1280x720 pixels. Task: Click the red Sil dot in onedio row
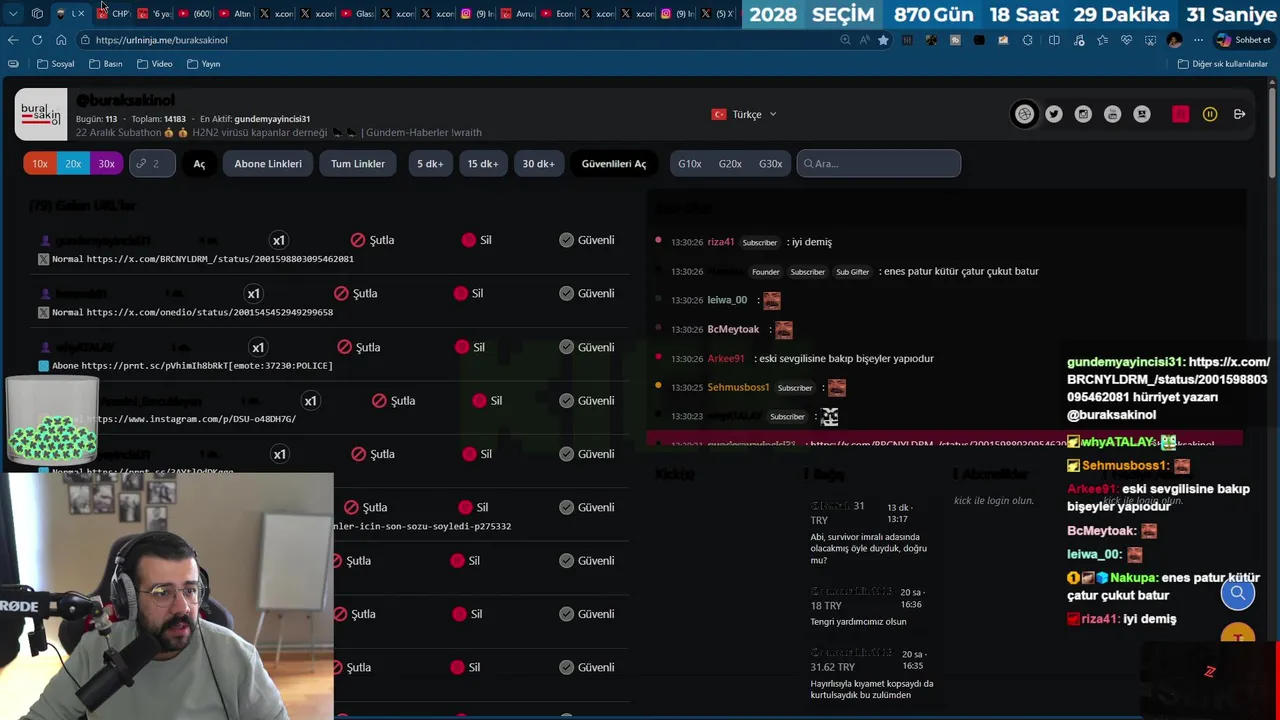(460, 293)
